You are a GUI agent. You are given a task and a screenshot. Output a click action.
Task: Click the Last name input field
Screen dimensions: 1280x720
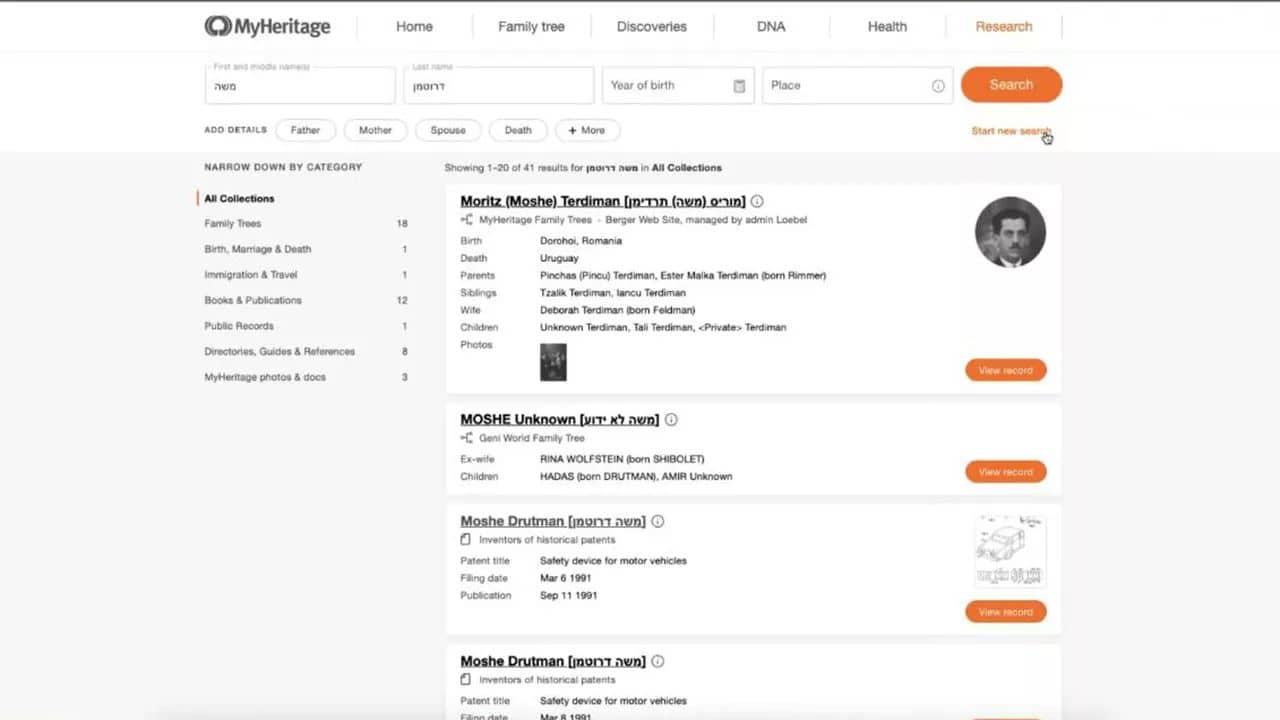pos(500,86)
